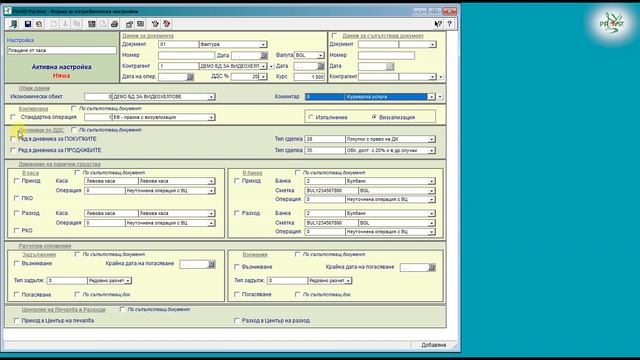Expand Каса dropdown in В каса Приход row

[211, 181]
